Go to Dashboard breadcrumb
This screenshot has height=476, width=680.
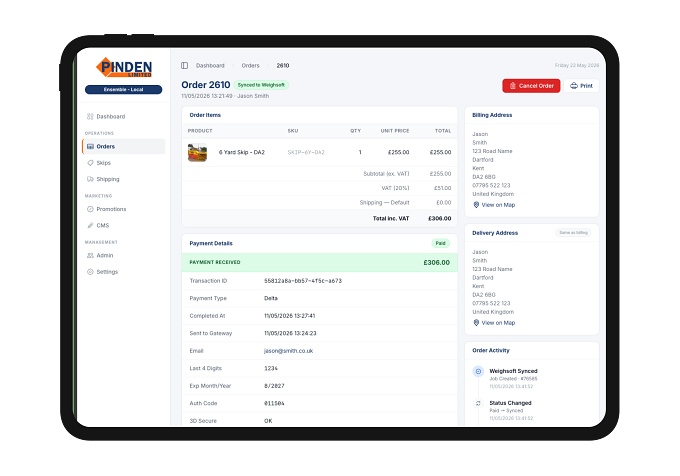click(210, 65)
